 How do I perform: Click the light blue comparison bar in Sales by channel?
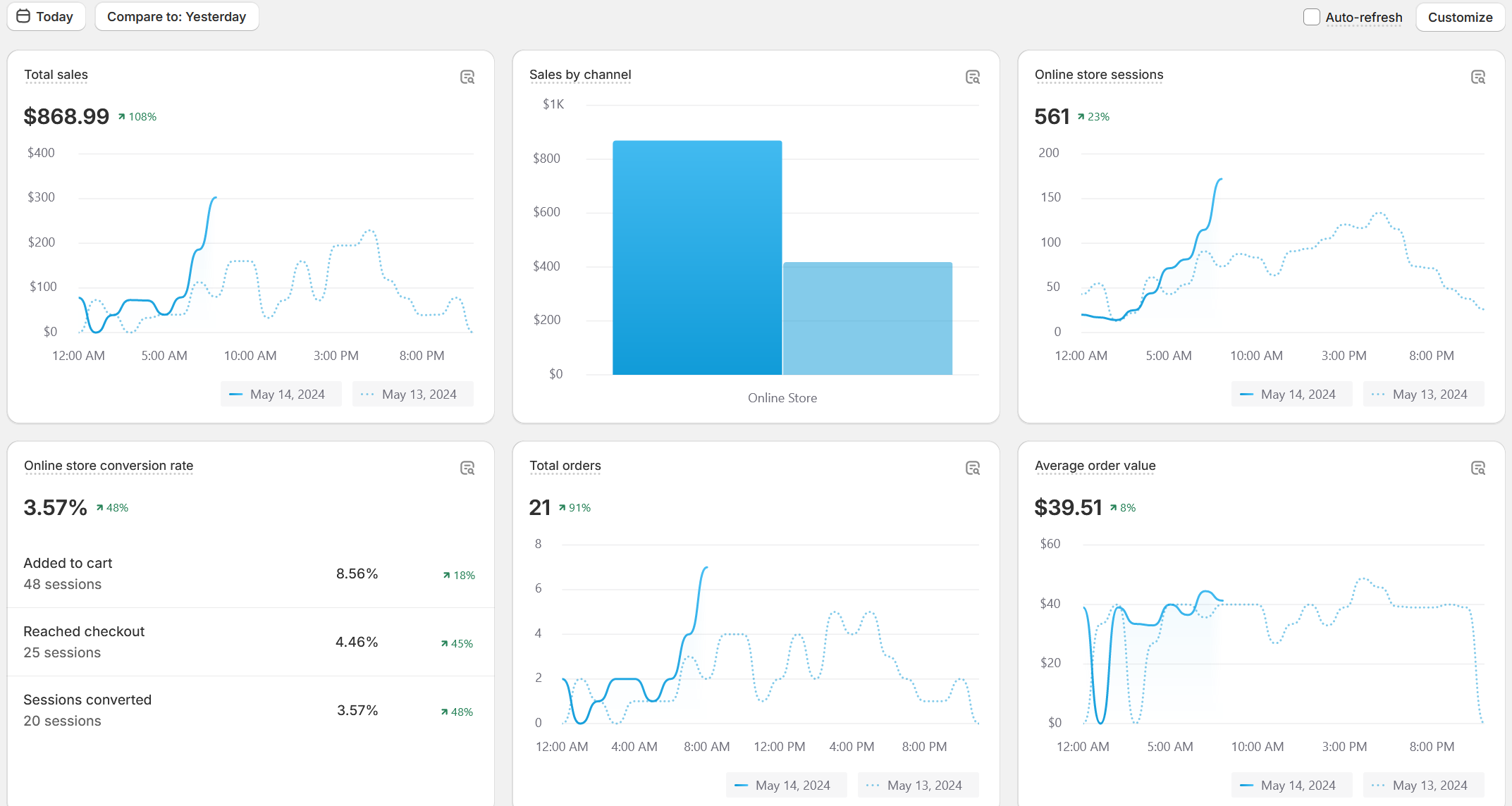pos(868,318)
